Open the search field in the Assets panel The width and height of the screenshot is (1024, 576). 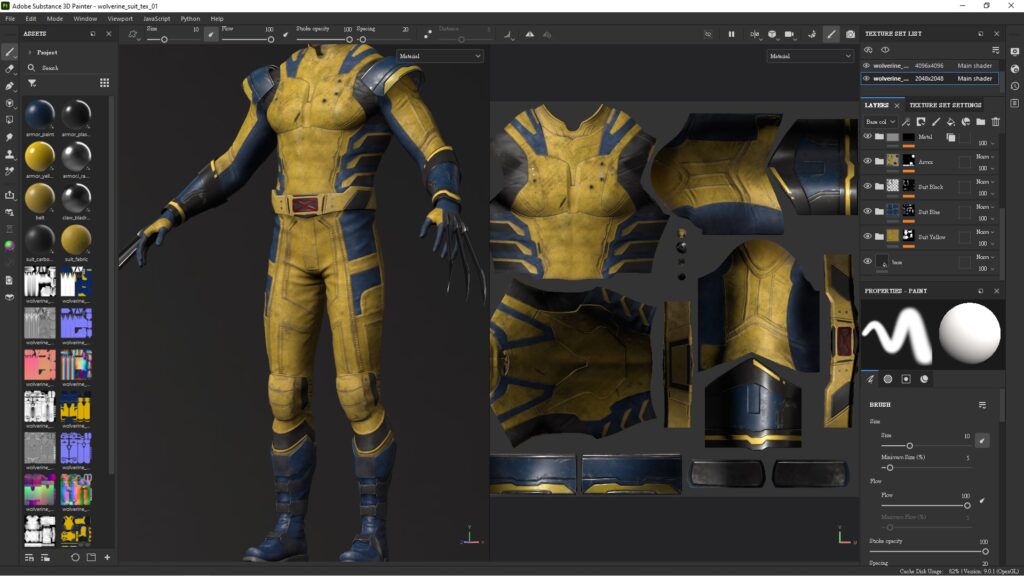pyautogui.click(x=55, y=69)
